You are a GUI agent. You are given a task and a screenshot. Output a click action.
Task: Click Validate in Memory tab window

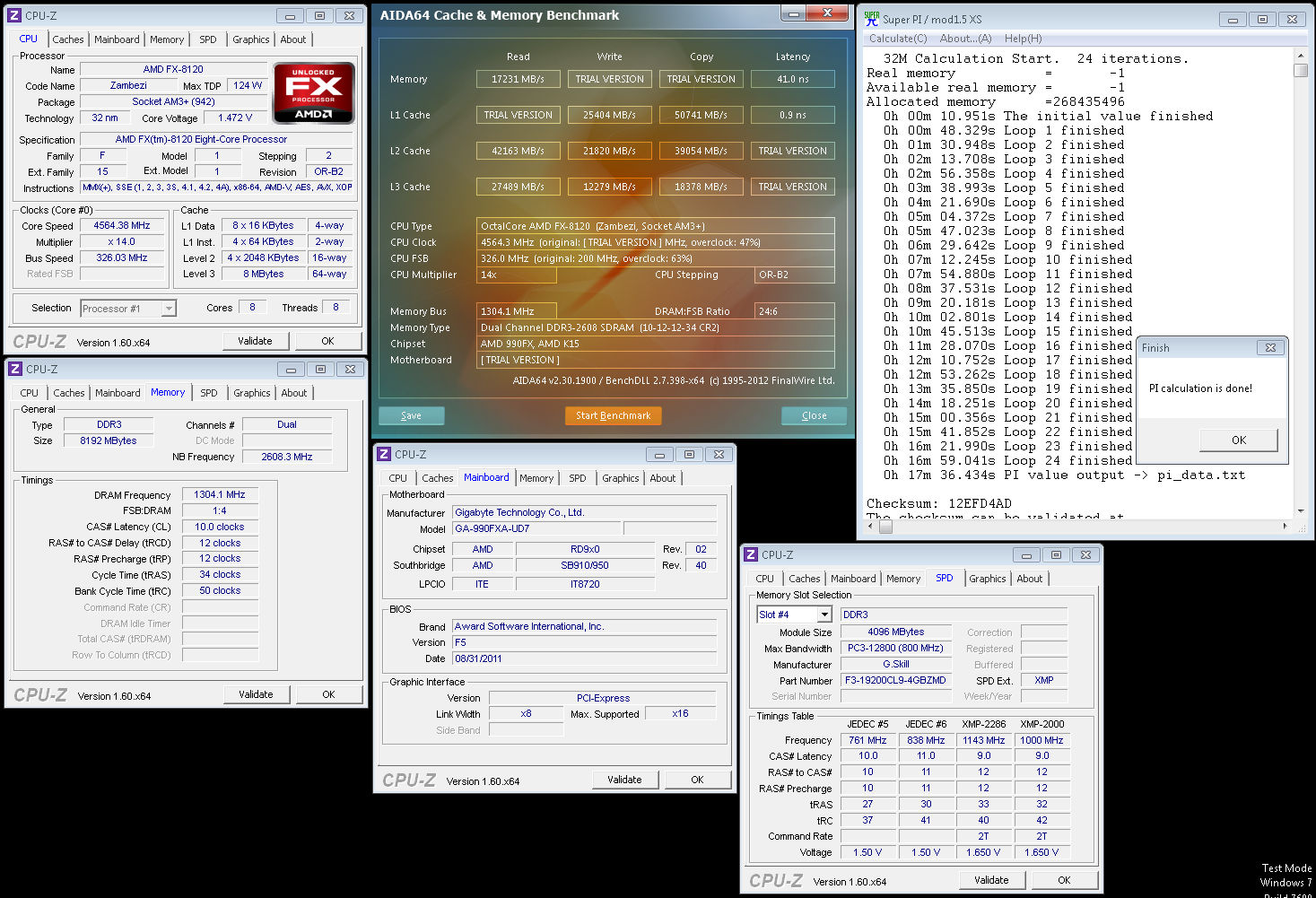pos(257,694)
